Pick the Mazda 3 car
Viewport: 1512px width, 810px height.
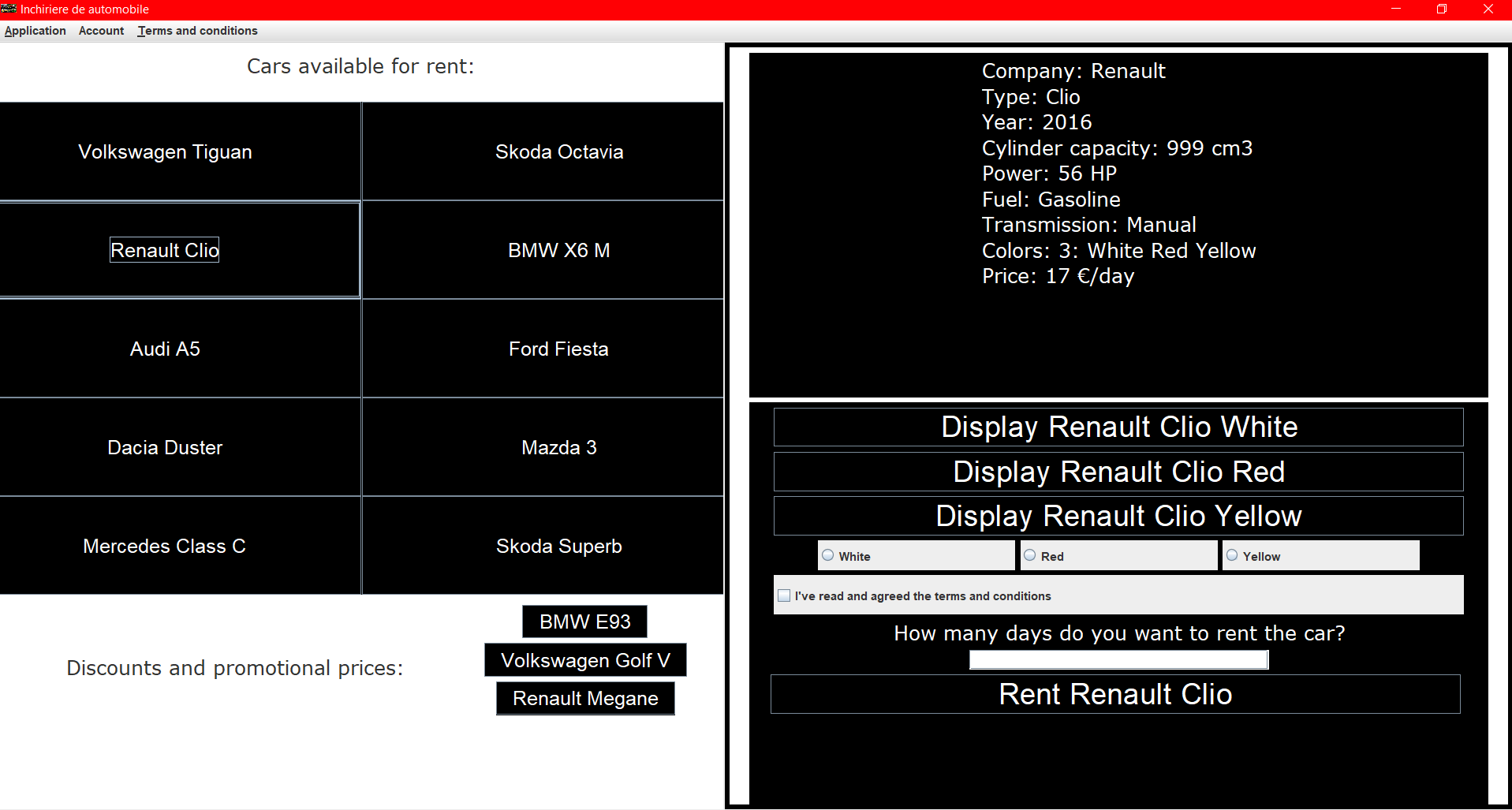(x=543, y=447)
